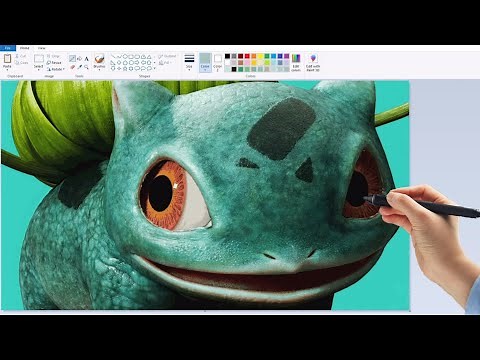Pick the lime color swatch

267,62
